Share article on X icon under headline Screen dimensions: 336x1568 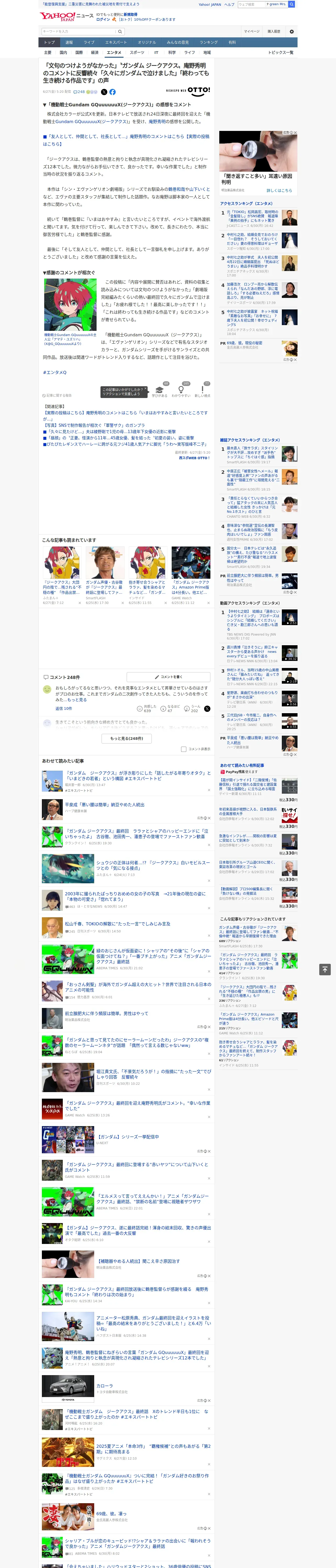tap(104, 92)
